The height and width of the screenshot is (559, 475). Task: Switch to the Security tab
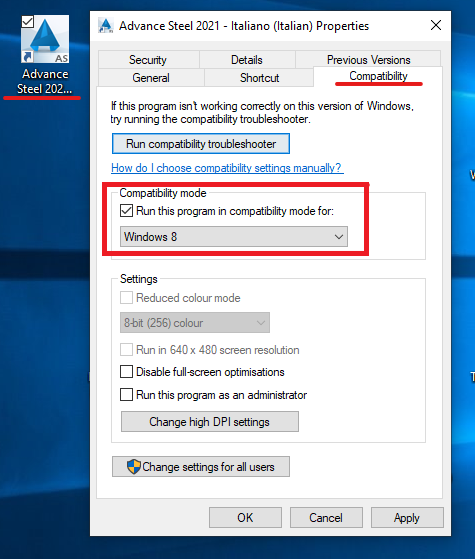click(x=148, y=60)
